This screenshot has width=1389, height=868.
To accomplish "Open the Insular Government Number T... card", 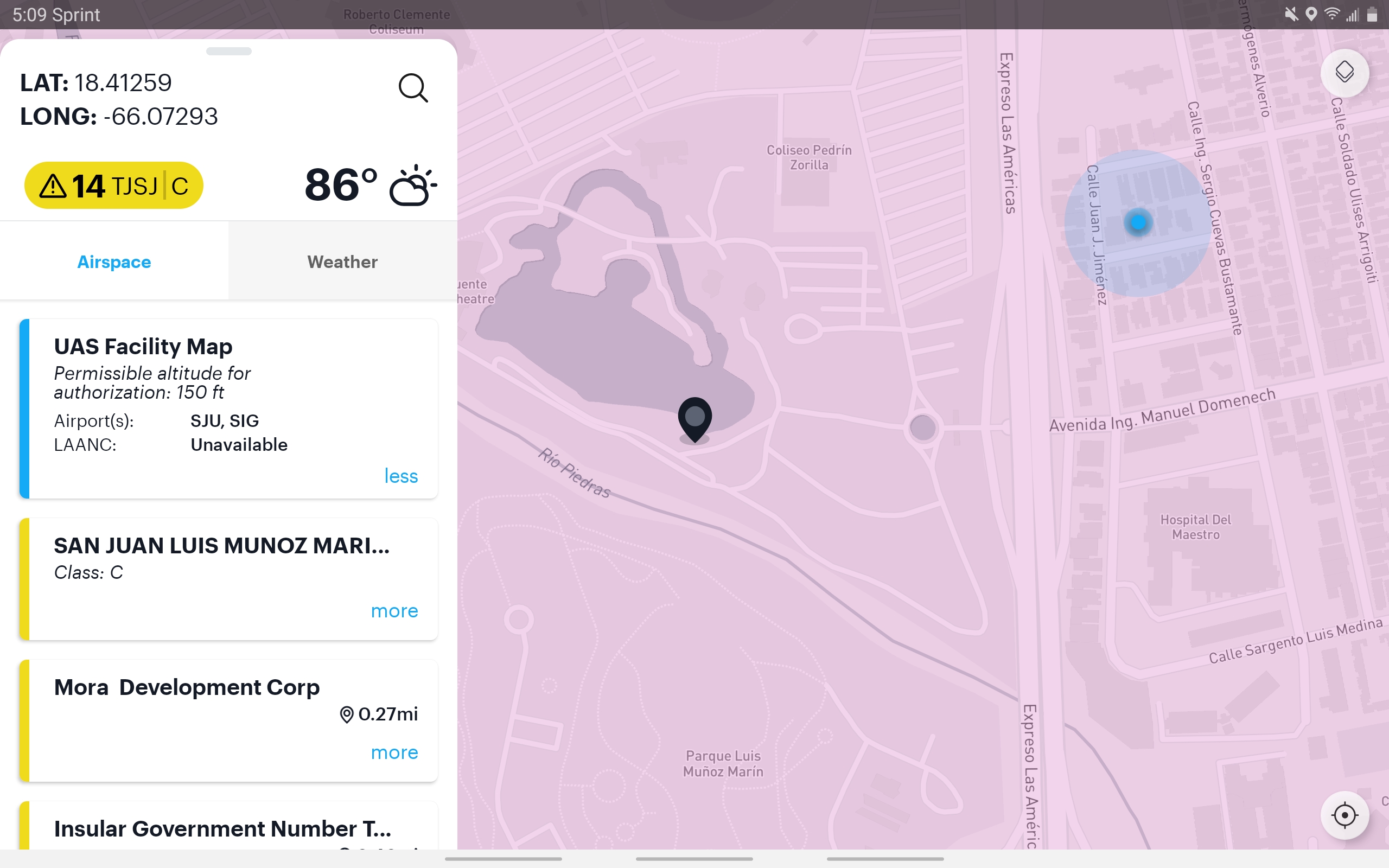I will 228,827.
